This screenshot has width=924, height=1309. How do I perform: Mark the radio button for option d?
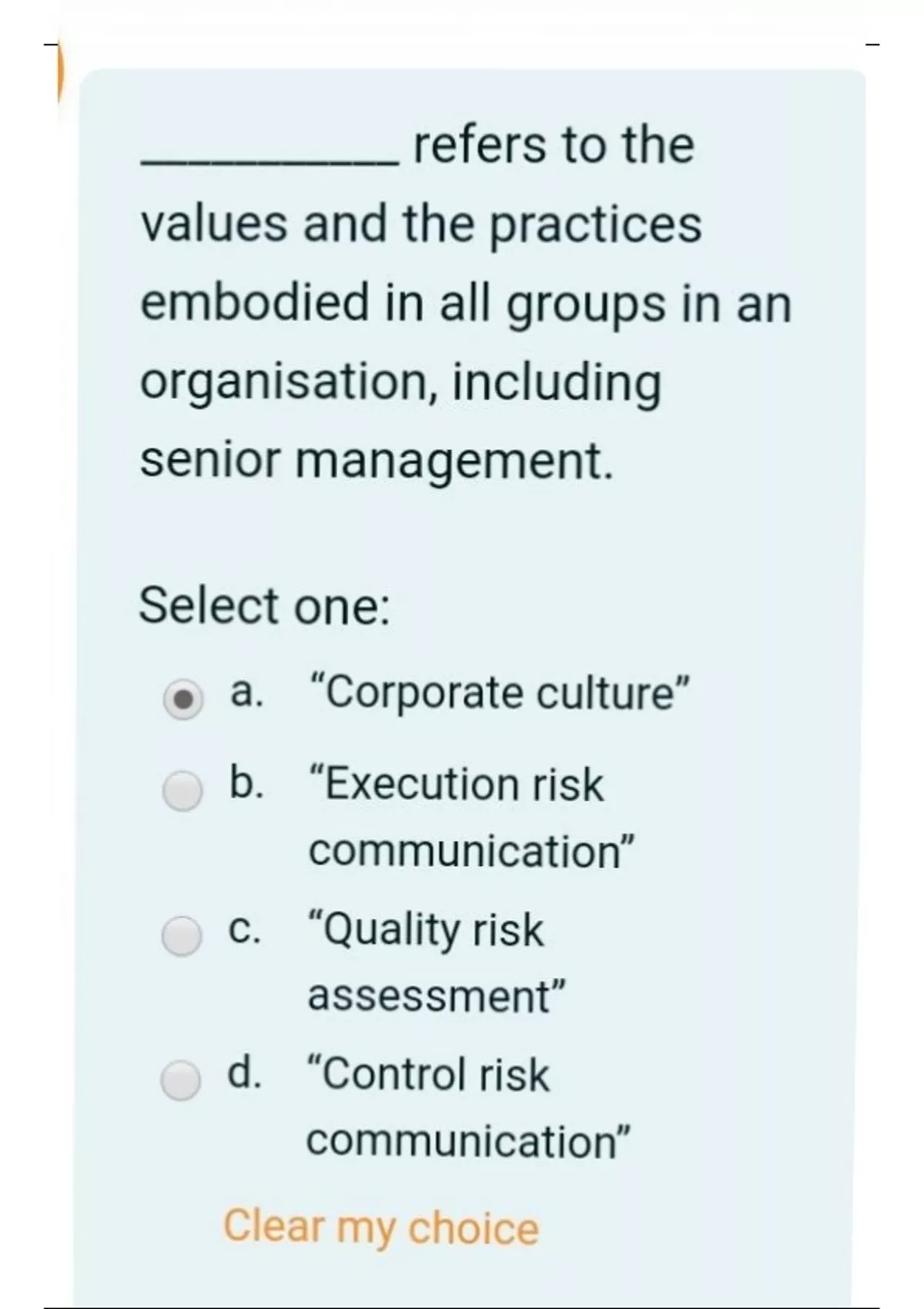pyautogui.click(x=182, y=1080)
